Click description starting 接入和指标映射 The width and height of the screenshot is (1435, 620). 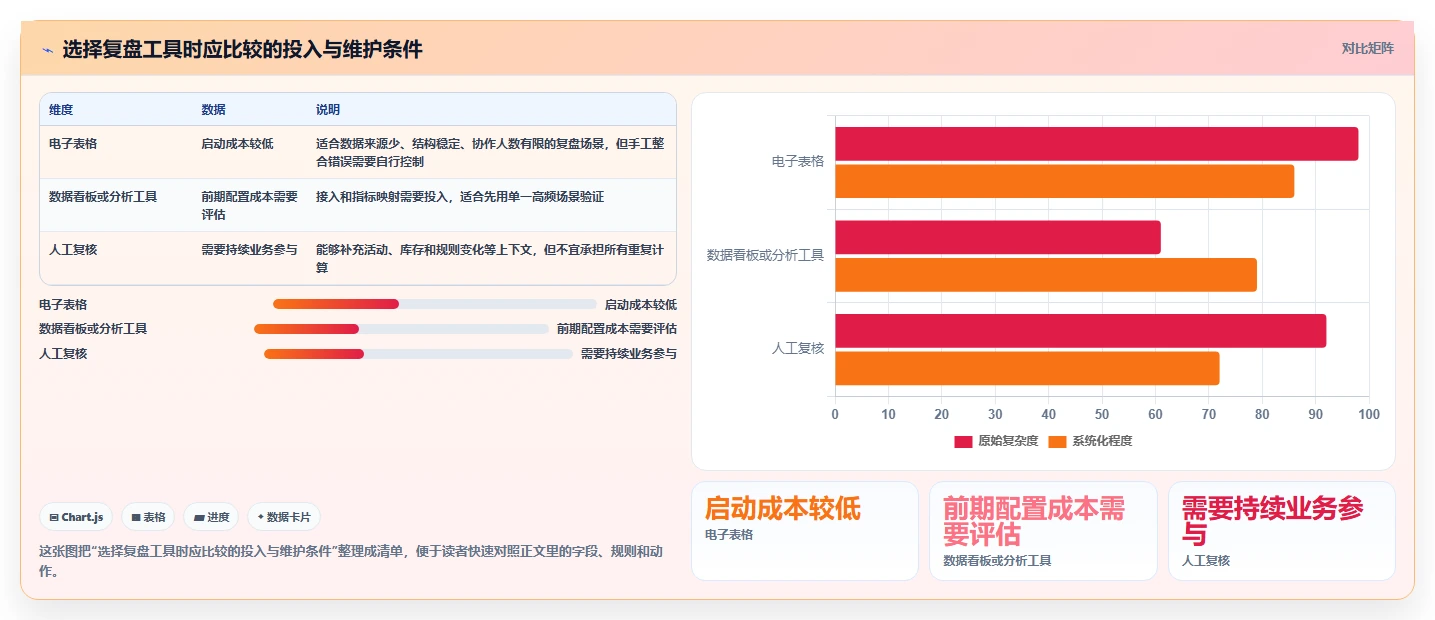[x=460, y=197]
